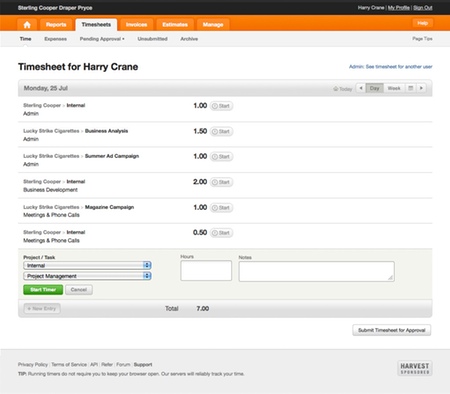The width and height of the screenshot is (450, 394).
Task: Open the Expenses sub-tab
Action: [55, 39]
